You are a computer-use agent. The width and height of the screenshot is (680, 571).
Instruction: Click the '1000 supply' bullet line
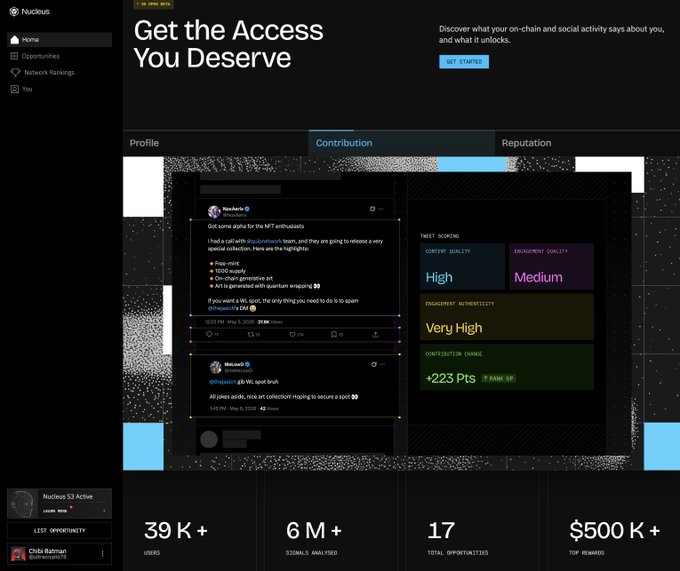(227, 271)
